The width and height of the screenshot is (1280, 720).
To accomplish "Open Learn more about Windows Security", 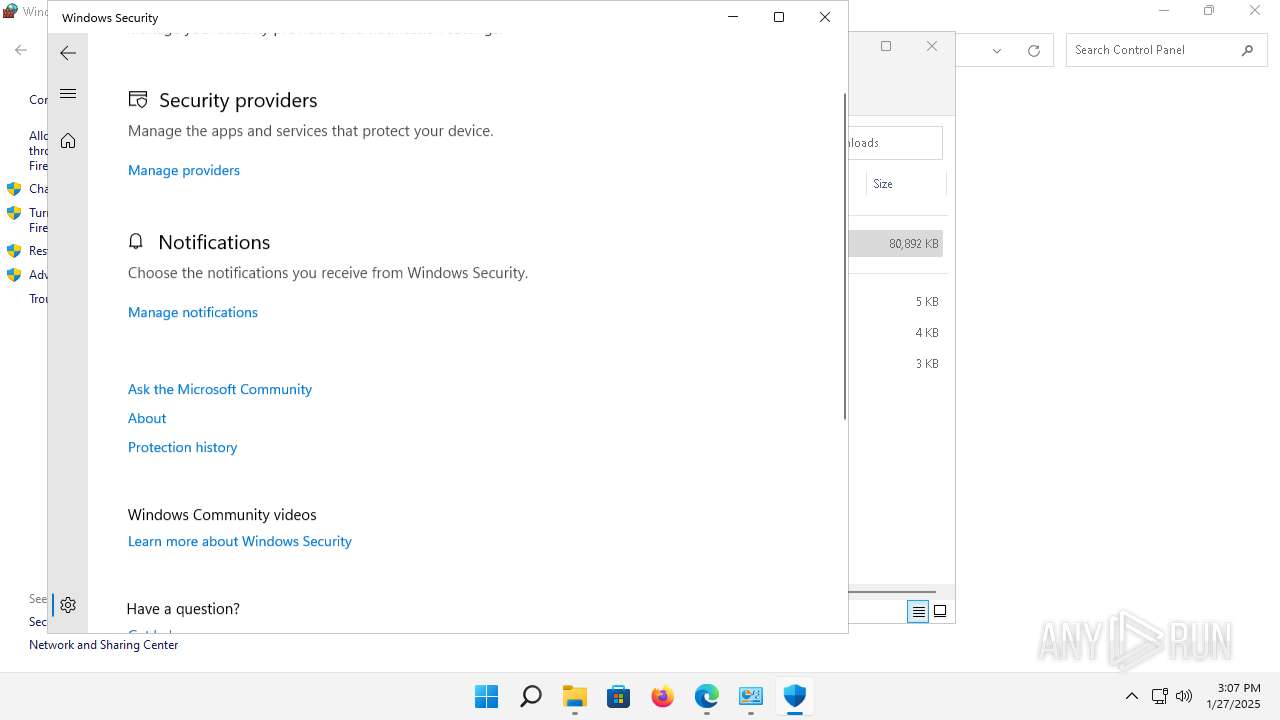I will coord(240,541).
